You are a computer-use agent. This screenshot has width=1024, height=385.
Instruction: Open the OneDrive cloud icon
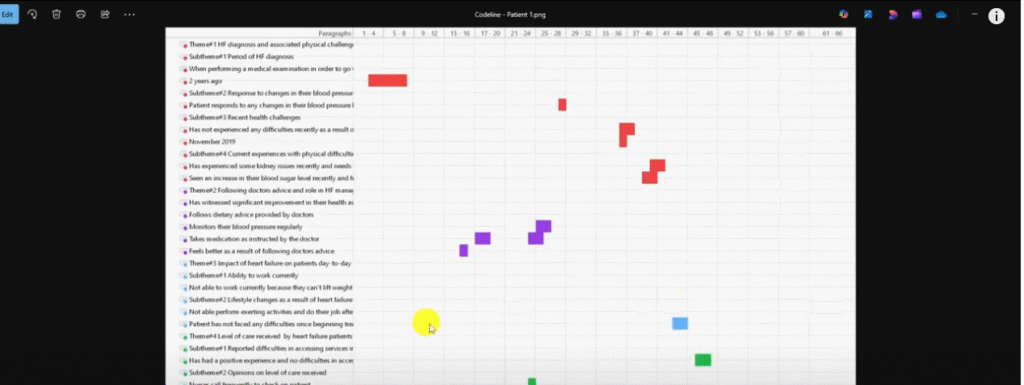[941, 14]
